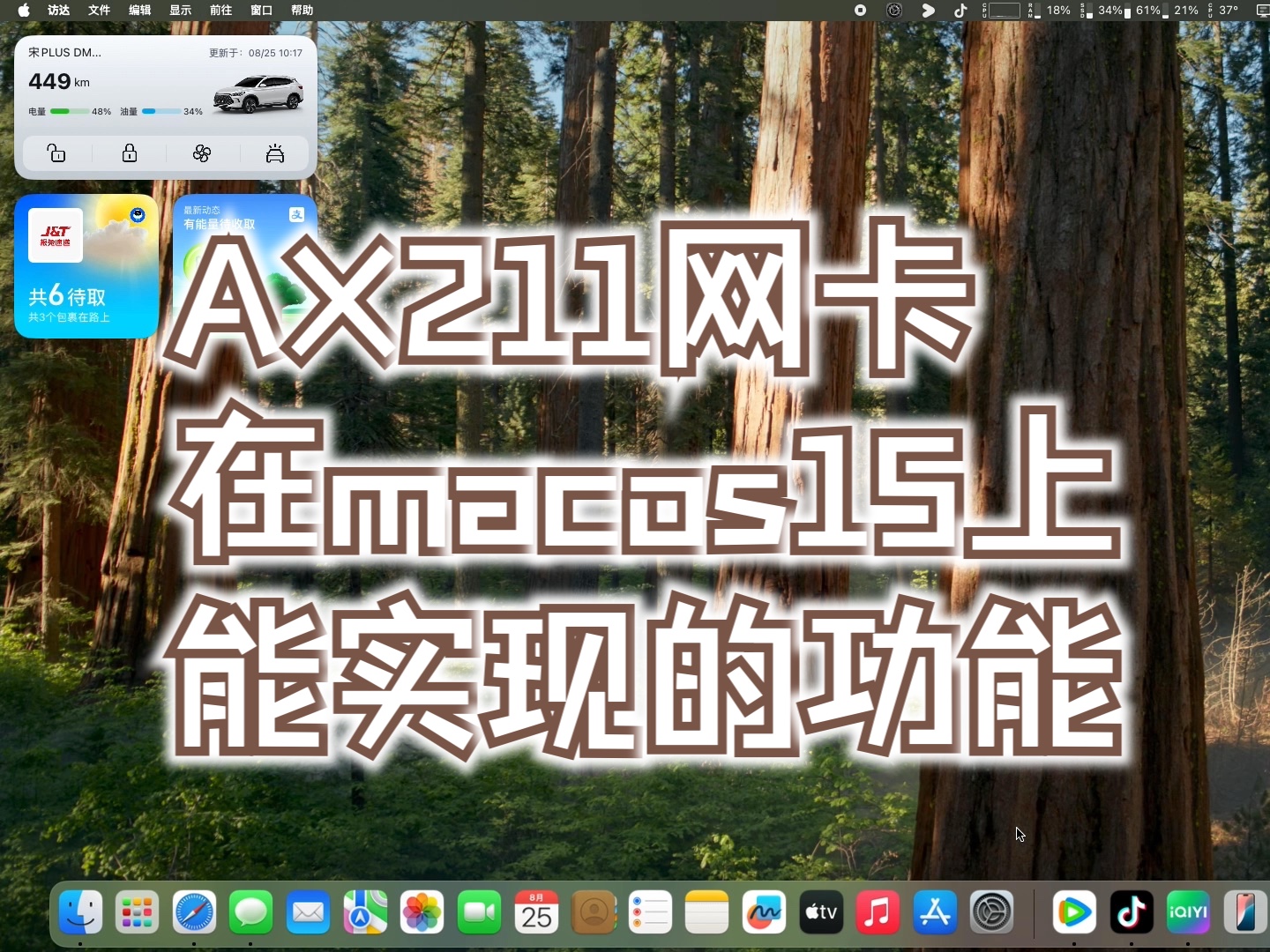Tap unlock button in car widget

[x=56, y=153]
